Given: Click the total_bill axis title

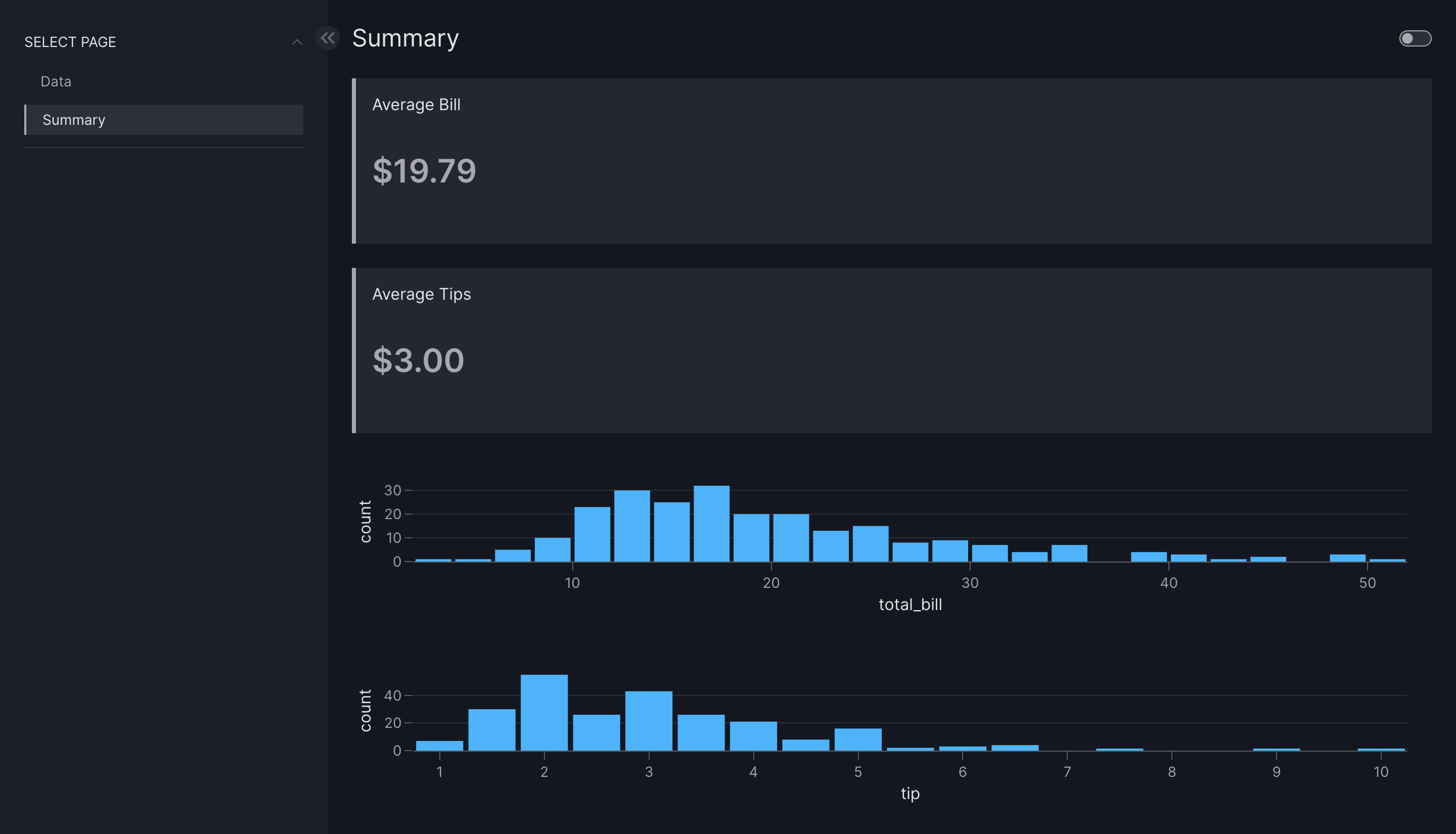Looking at the screenshot, I should pos(909,605).
